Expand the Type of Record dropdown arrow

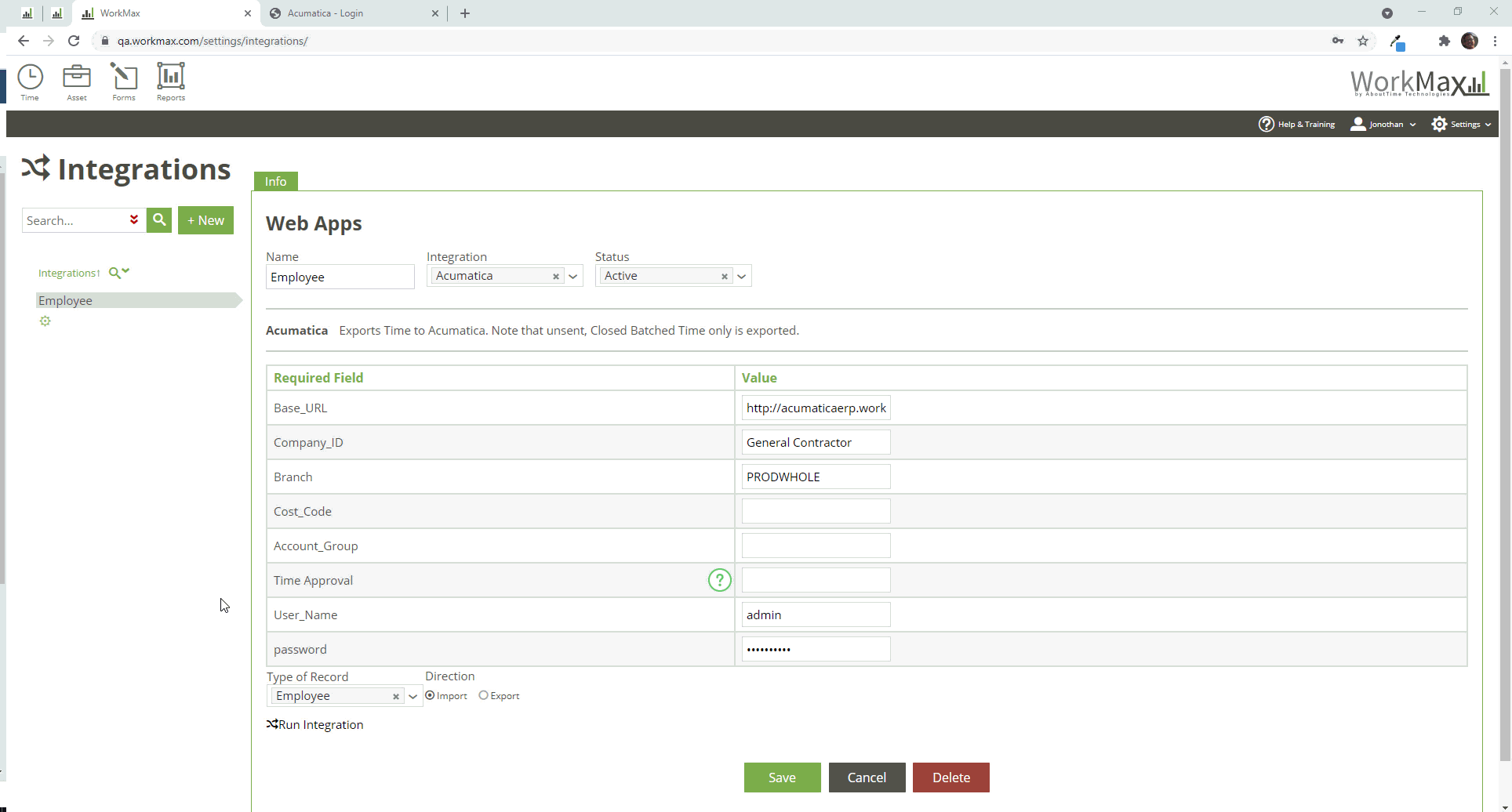pos(413,697)
